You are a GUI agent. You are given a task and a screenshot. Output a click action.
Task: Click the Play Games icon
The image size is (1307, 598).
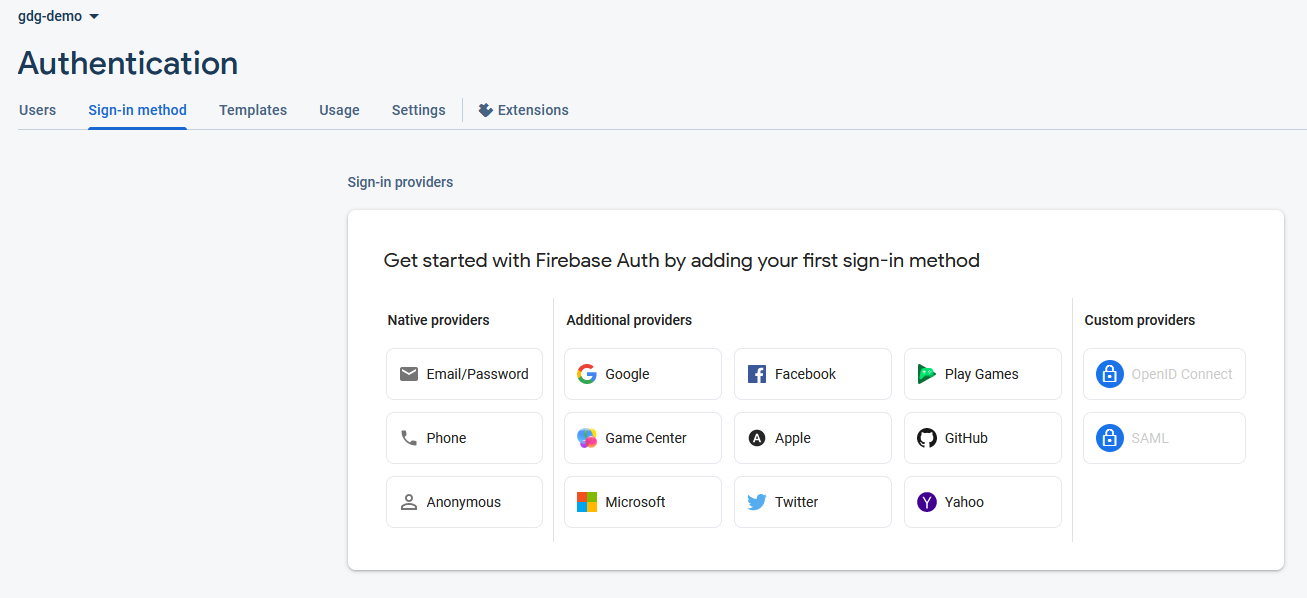pyautogui.click(x=927, y=374)
